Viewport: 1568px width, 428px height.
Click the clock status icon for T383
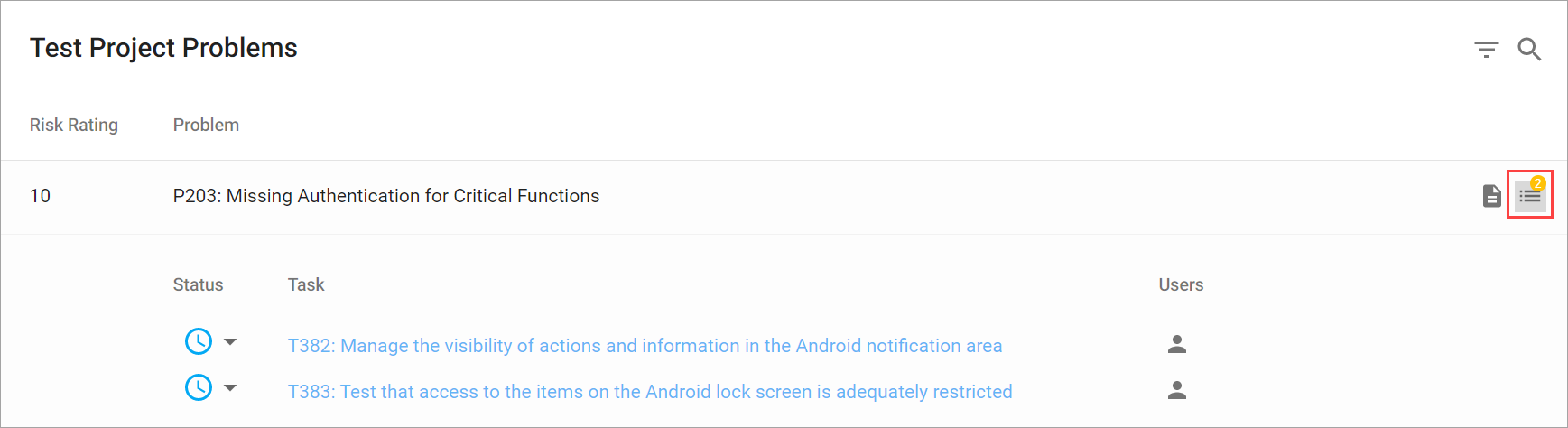coord(199,387)
